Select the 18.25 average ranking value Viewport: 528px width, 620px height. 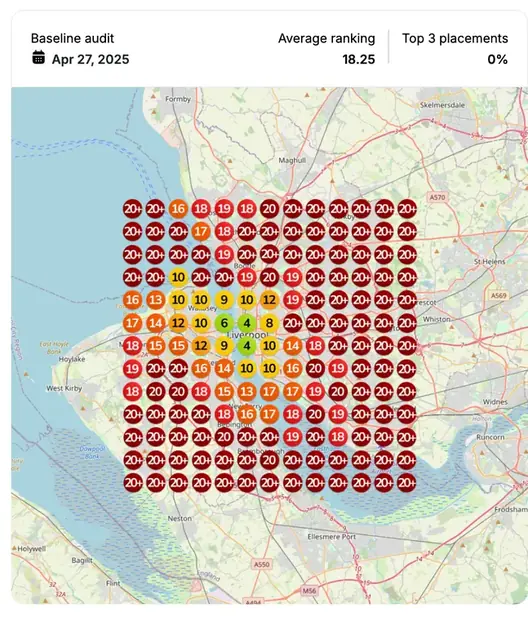(358, 59)
